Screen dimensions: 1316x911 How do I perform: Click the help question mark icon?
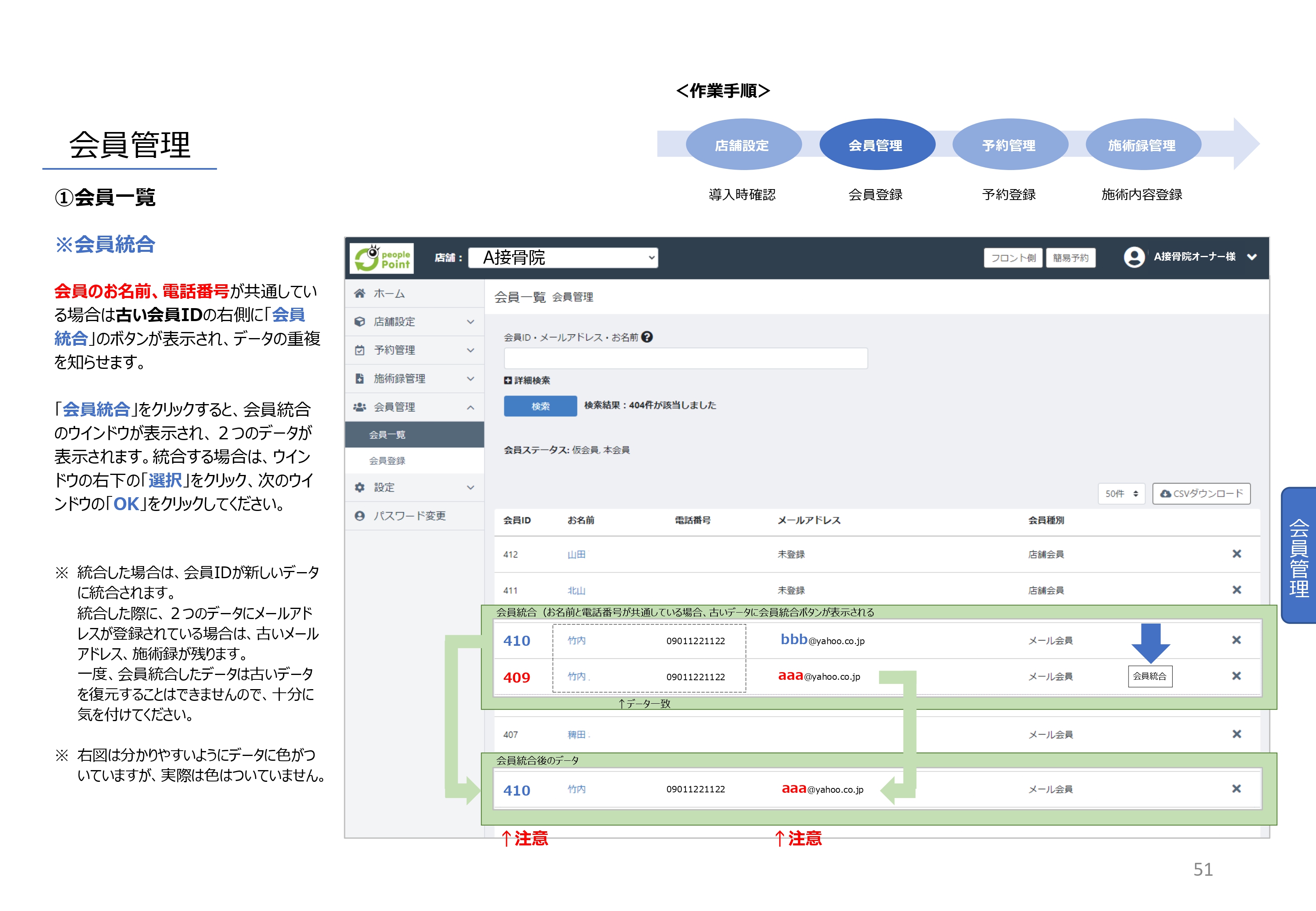coord(647,337)
